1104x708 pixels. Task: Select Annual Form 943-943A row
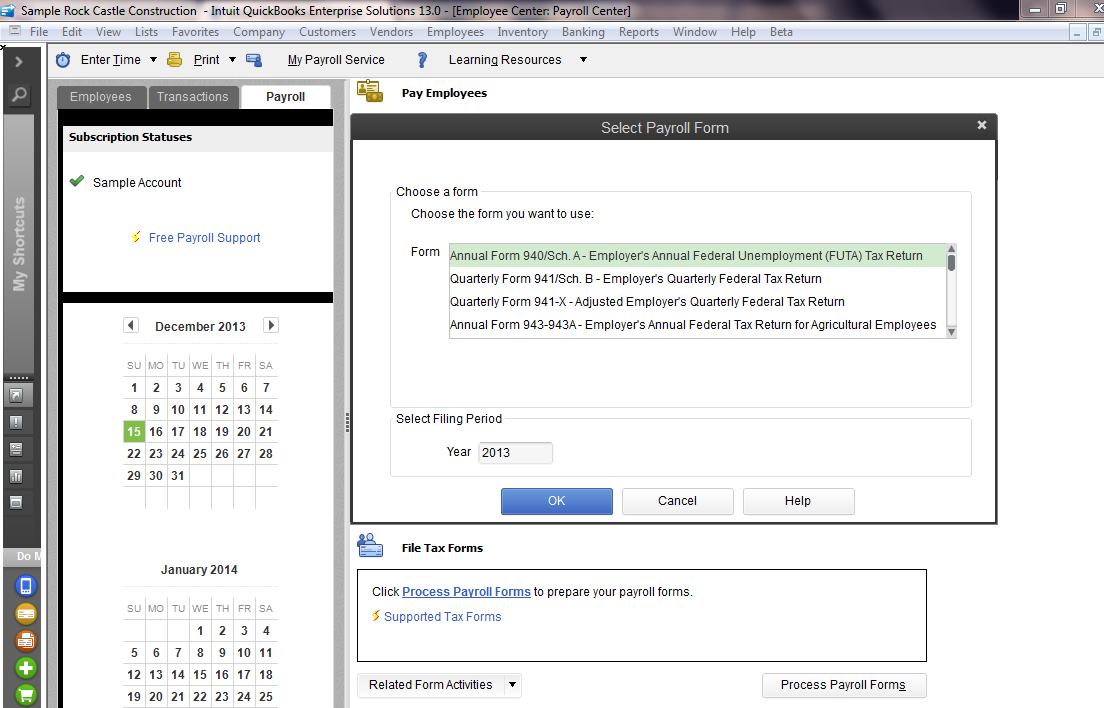[697, 325]
